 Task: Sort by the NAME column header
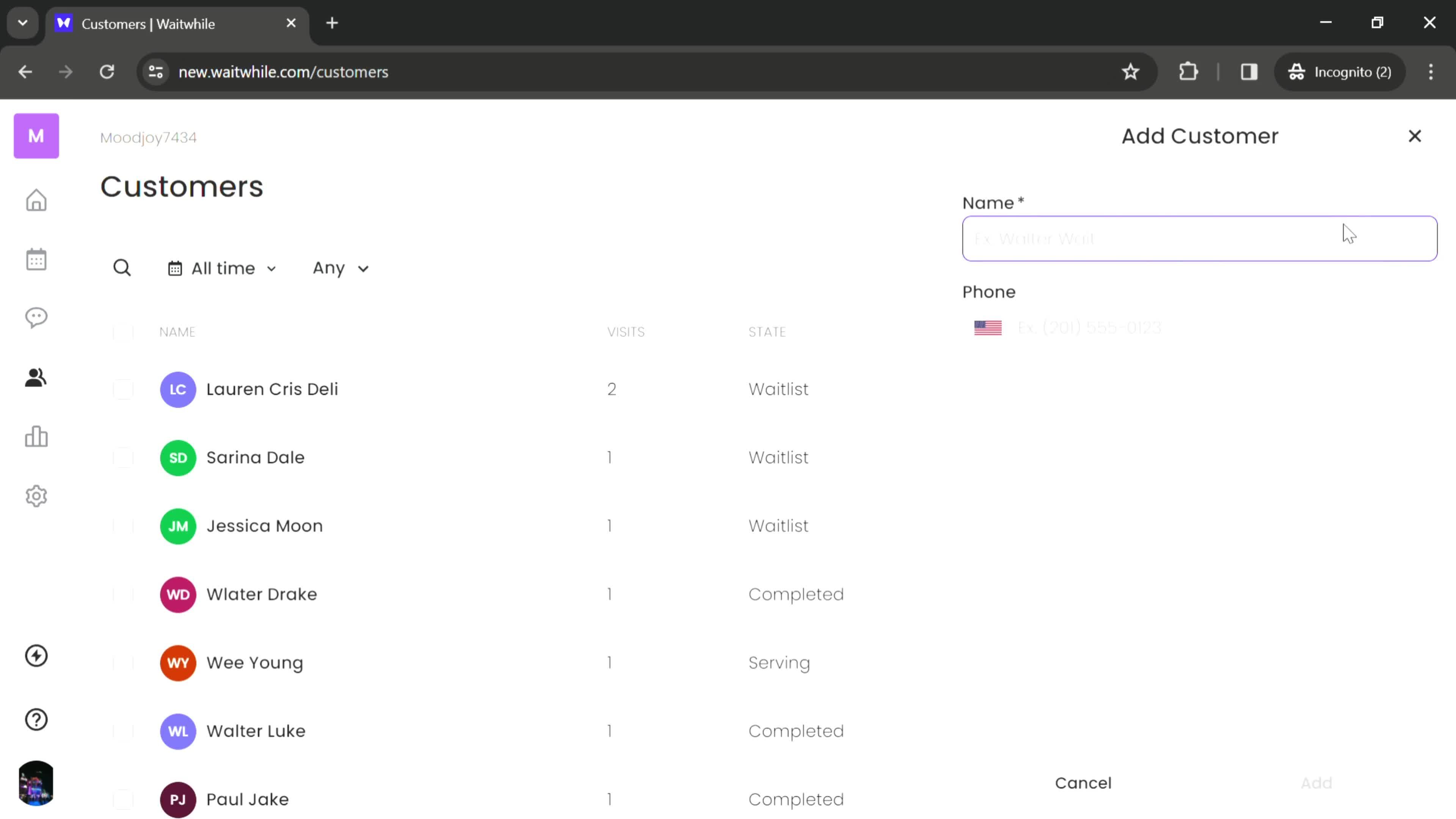177,333
